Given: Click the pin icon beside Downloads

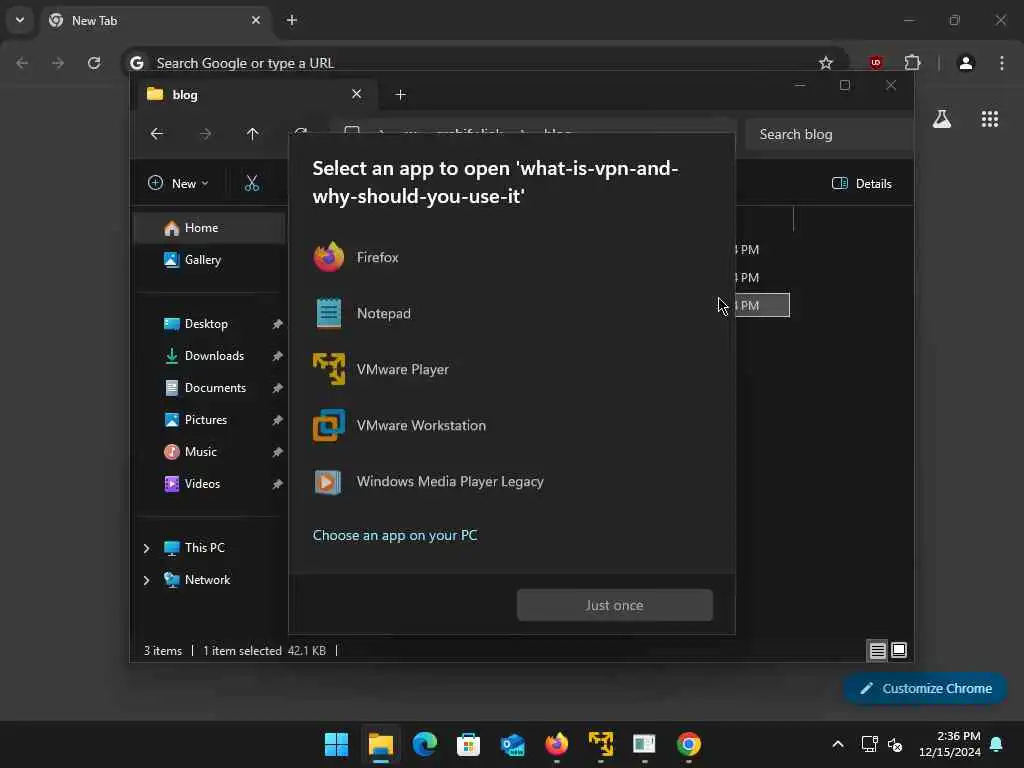Looking at the screenshot, I should tap(278, 356).
